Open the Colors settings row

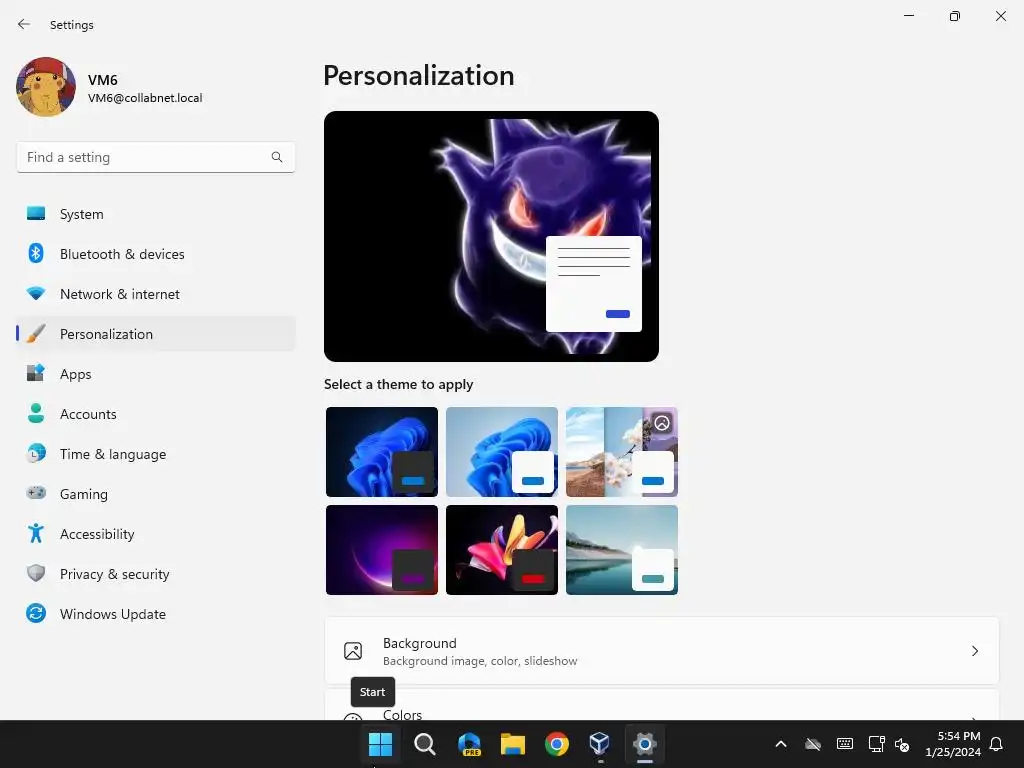(662, 705)
